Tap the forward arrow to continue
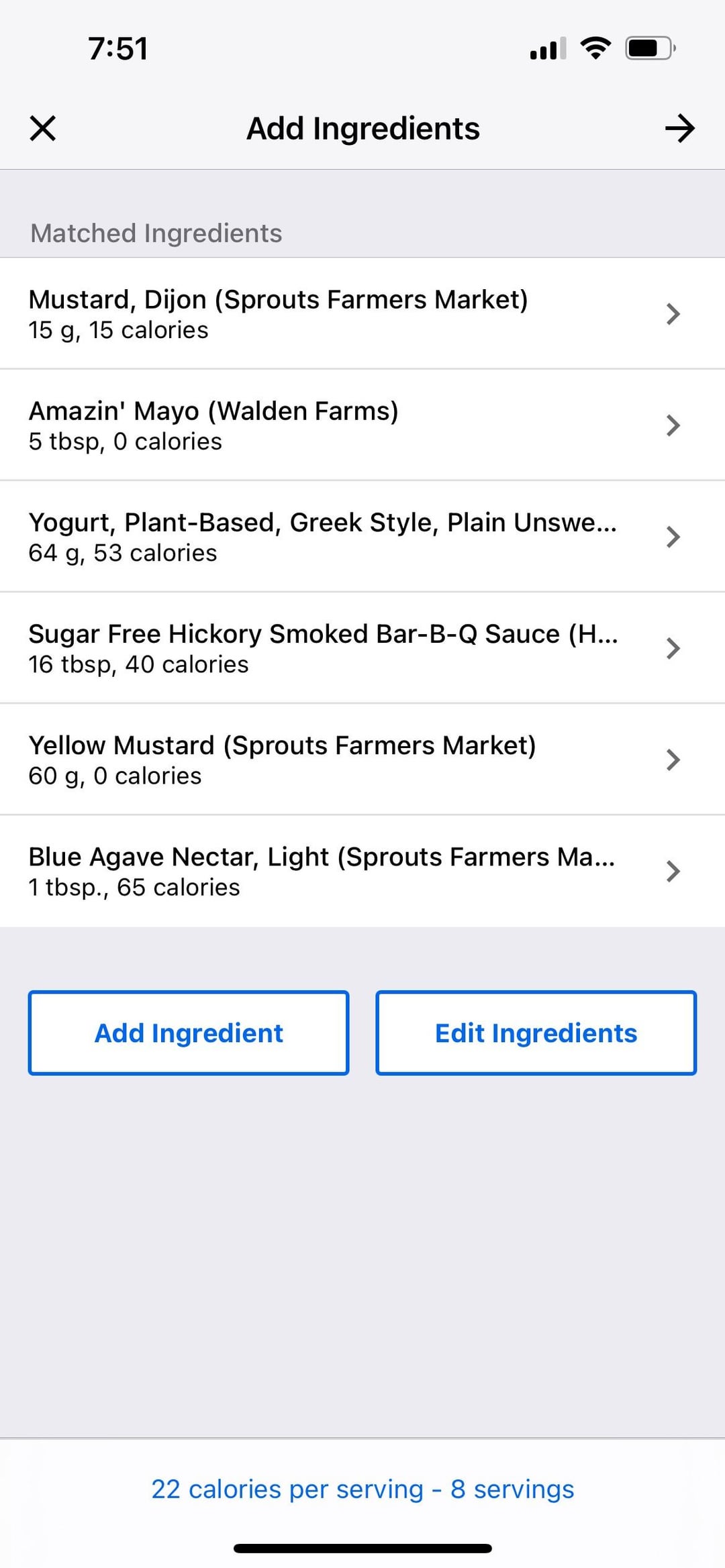725x1568 pixels. 679,128
